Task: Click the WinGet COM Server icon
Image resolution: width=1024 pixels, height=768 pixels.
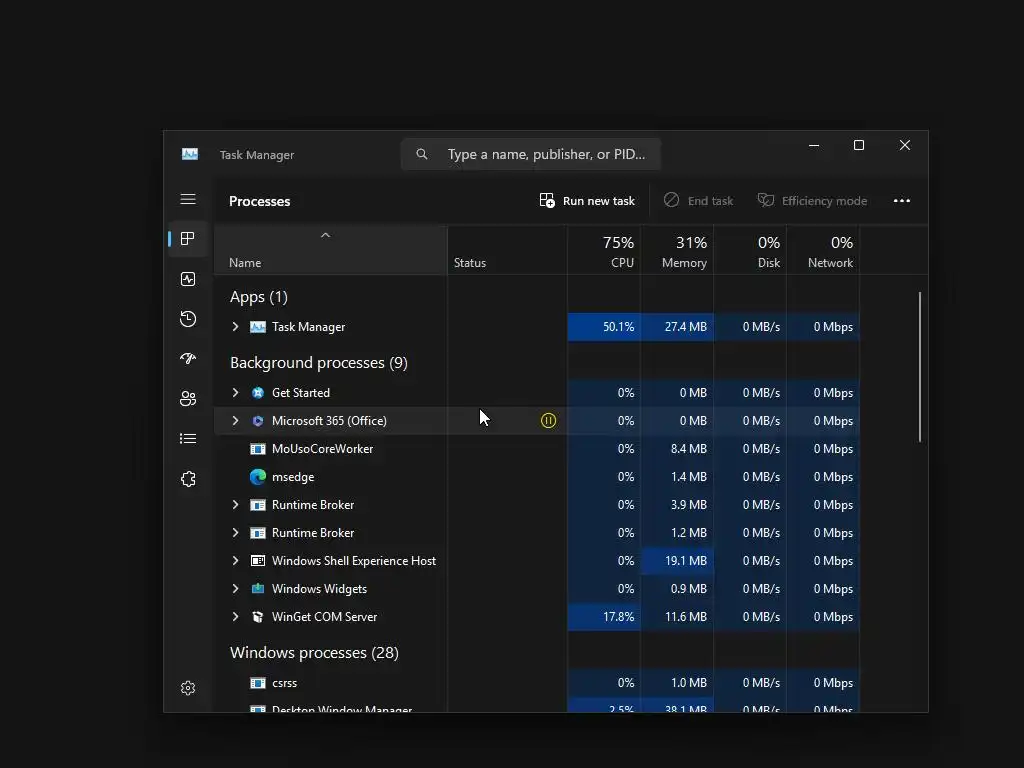Action: (258, 616)
